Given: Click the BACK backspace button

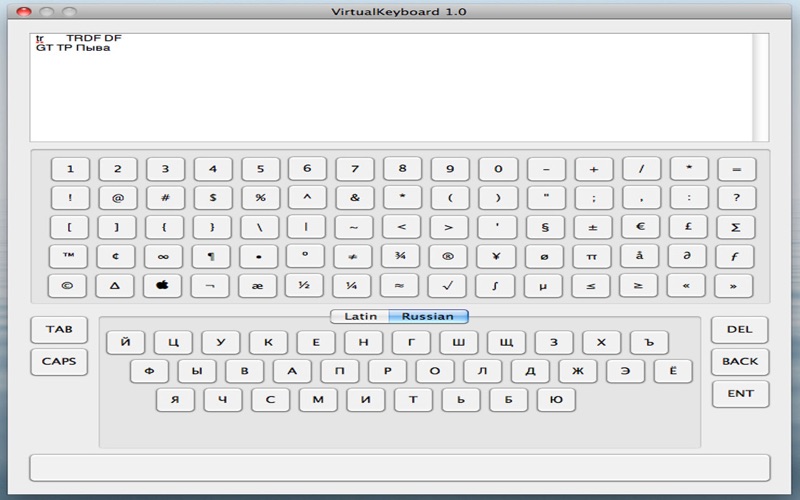Looking at the screenshot, I should coord(740,361).
